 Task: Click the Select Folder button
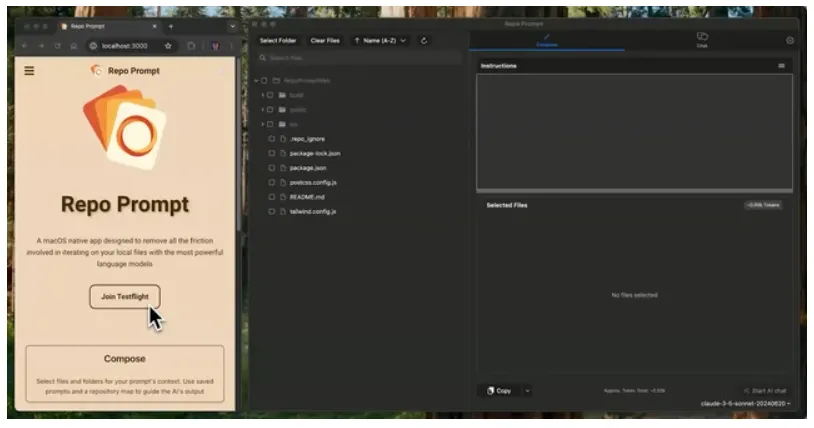(x=278, y=41)
